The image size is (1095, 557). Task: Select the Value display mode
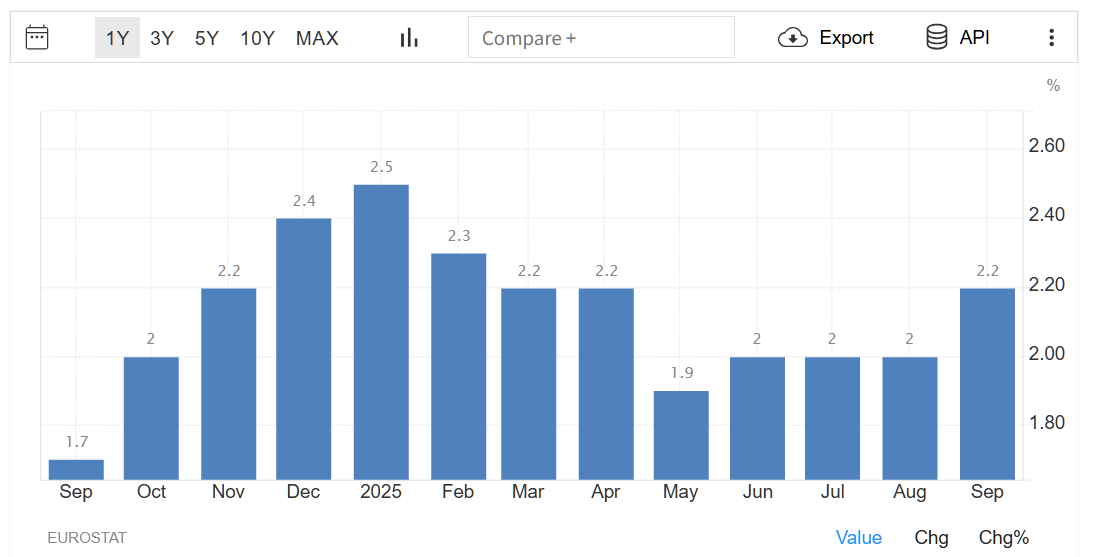tap(858, 538)
